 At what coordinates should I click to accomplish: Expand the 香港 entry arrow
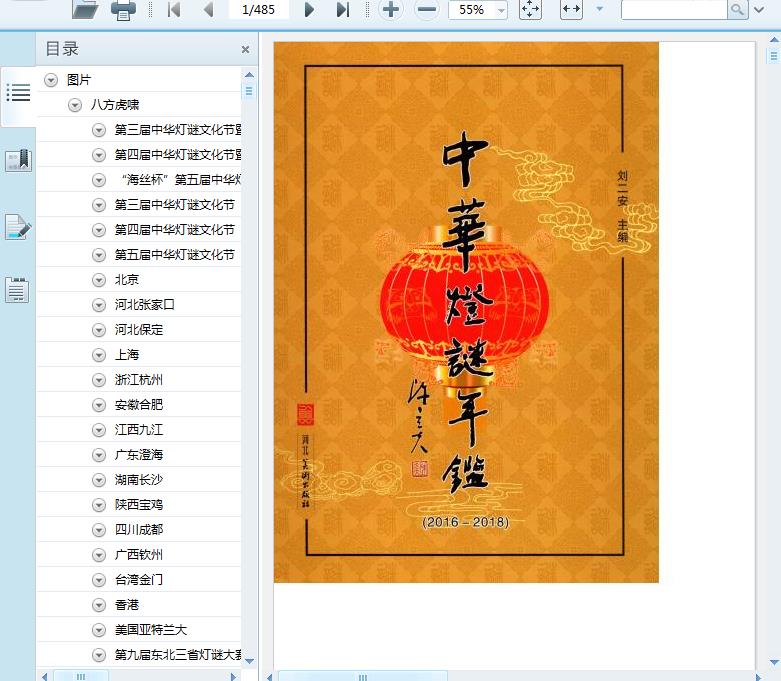pos(99,605)
